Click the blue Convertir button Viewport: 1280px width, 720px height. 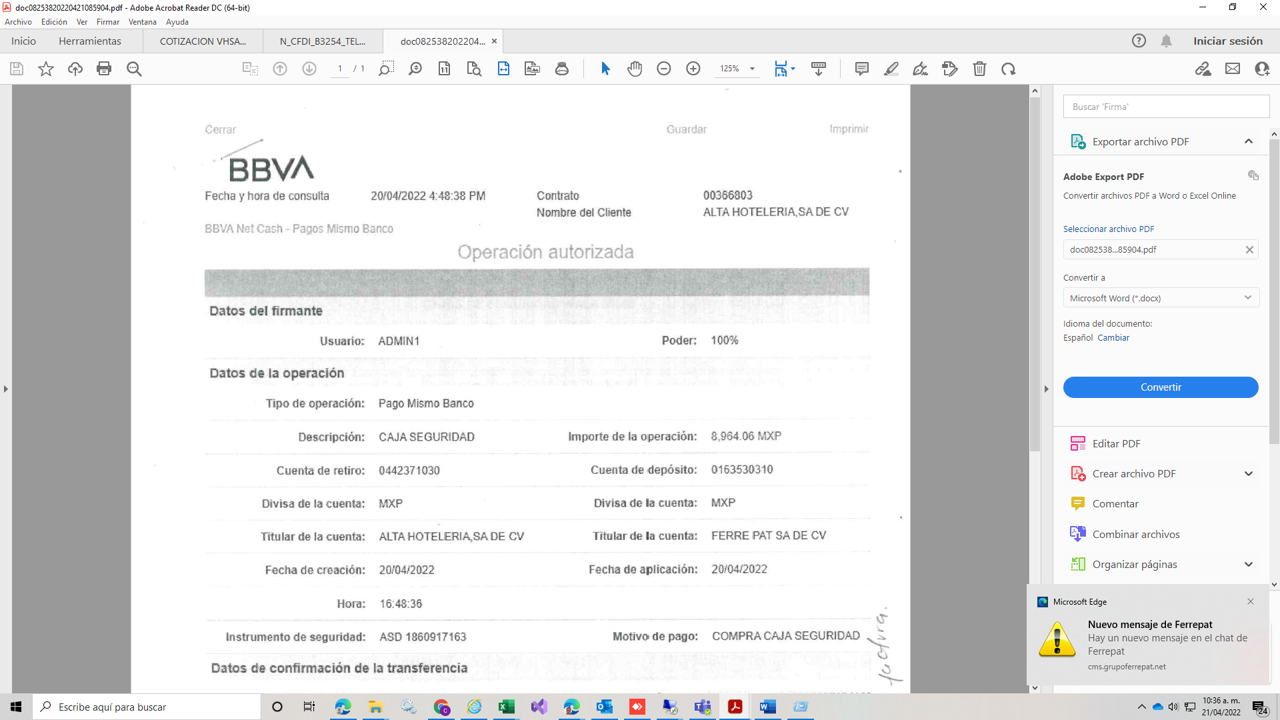click(1160, 387)
